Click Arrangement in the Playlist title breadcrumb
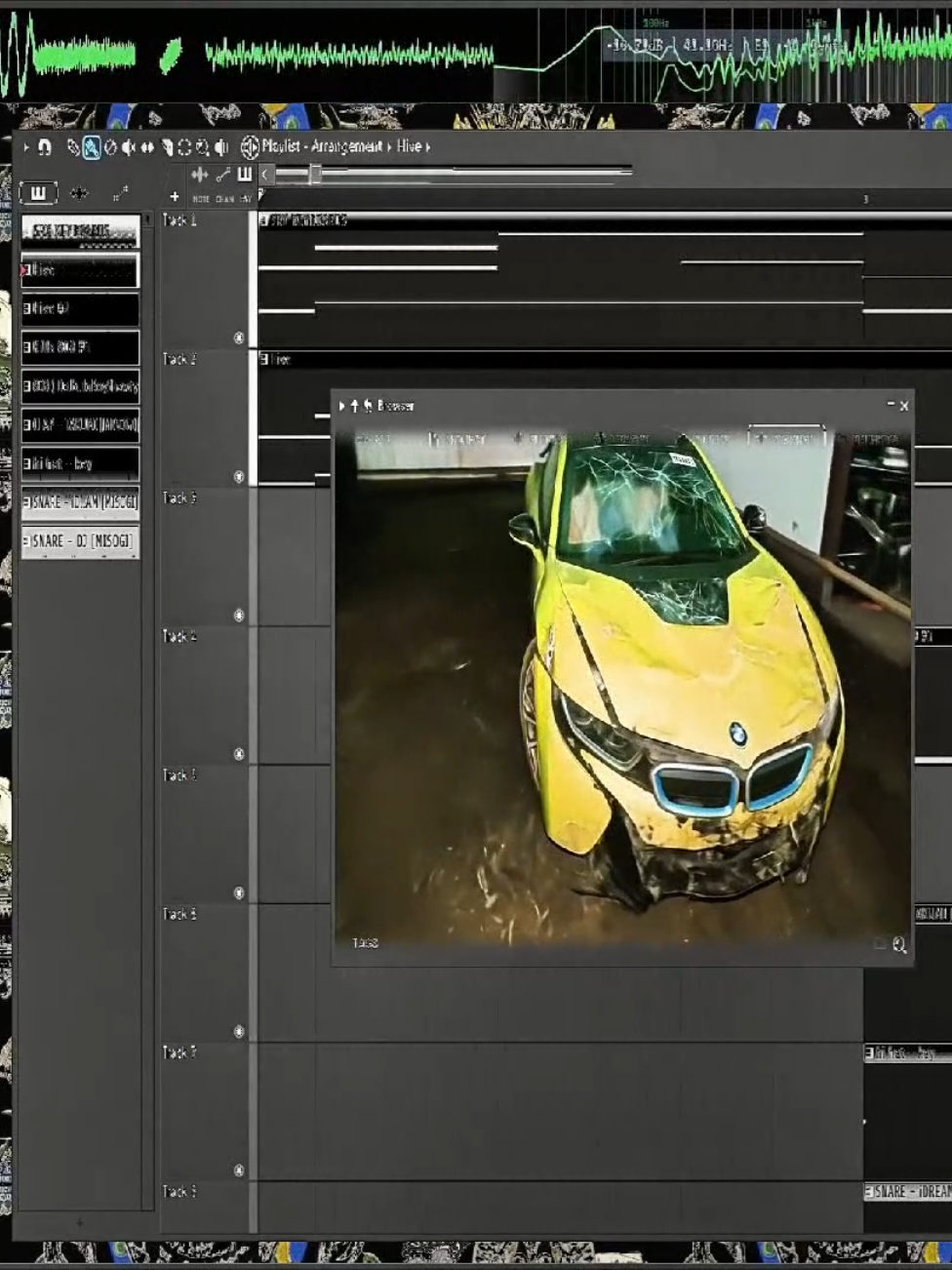 346,146
